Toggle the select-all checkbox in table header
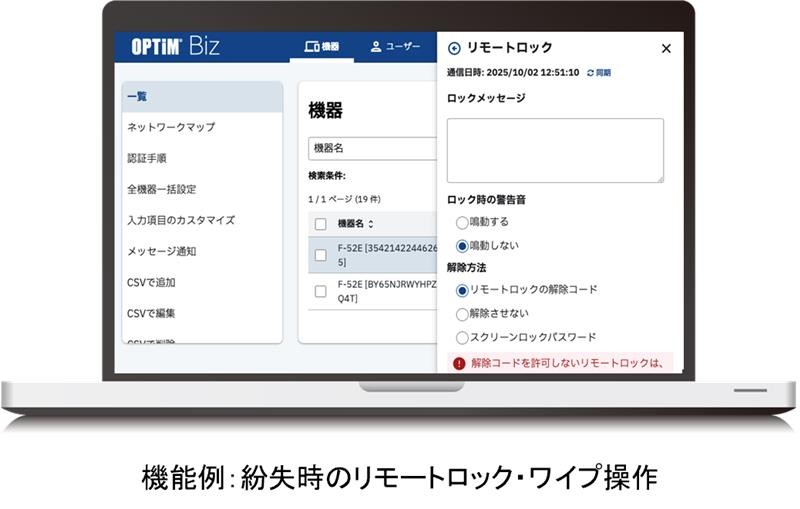This screenshot has width=800, height=509. 320,224
